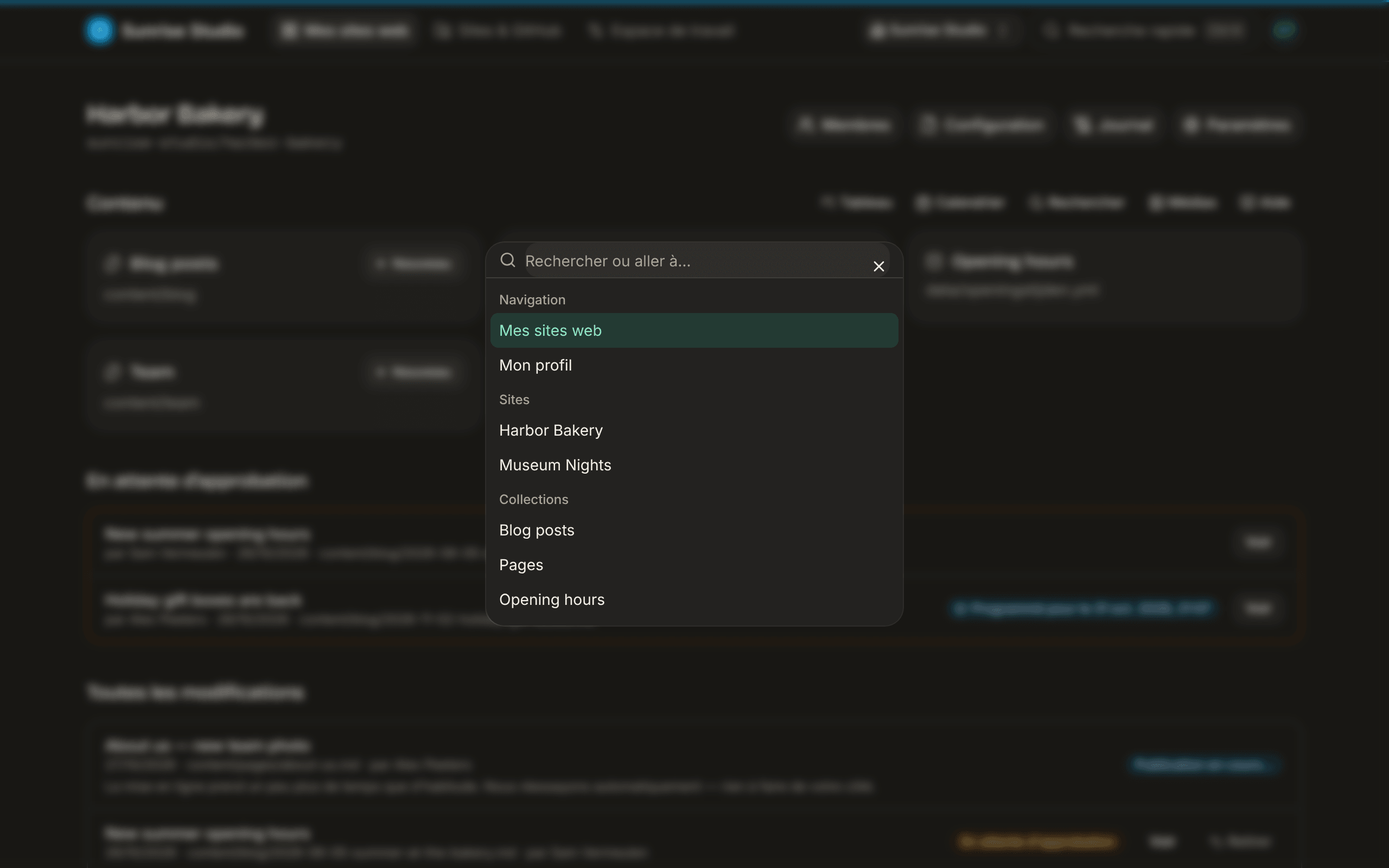Select 'Mes sites web' navigation entry
This screenshot has width=1389, height=868.
point(694,331)
